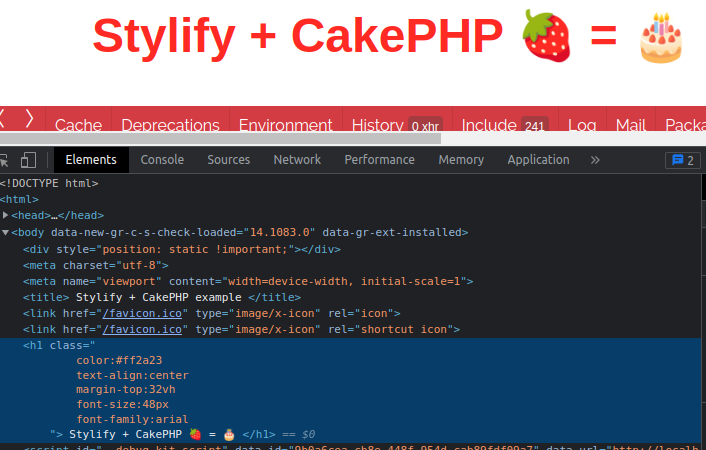Click the 241 badge on Include
This screenshot has width=706, height=450.
534,126
